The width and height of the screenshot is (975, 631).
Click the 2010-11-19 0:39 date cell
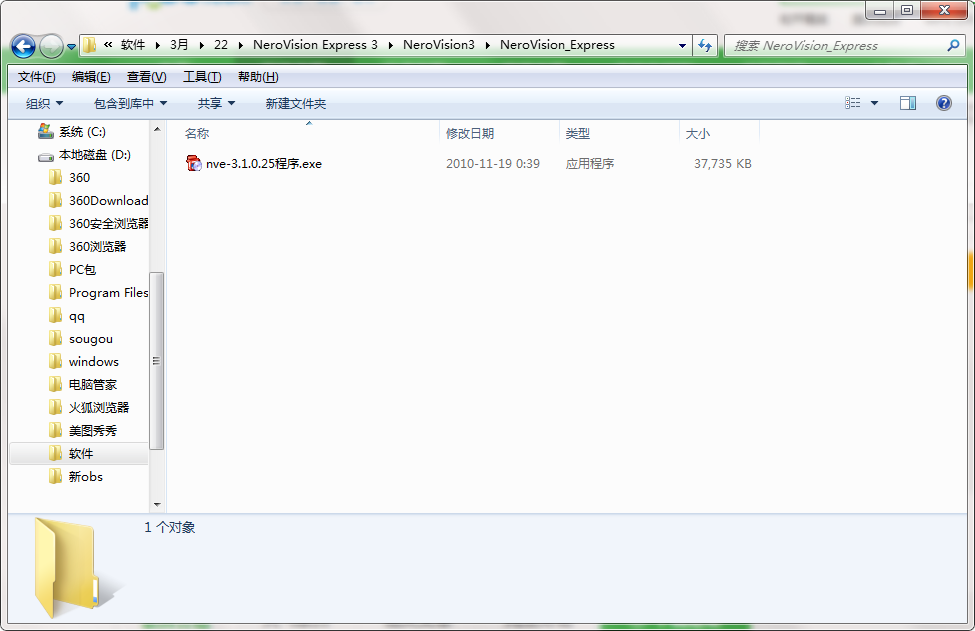click(x=493, y=164)
